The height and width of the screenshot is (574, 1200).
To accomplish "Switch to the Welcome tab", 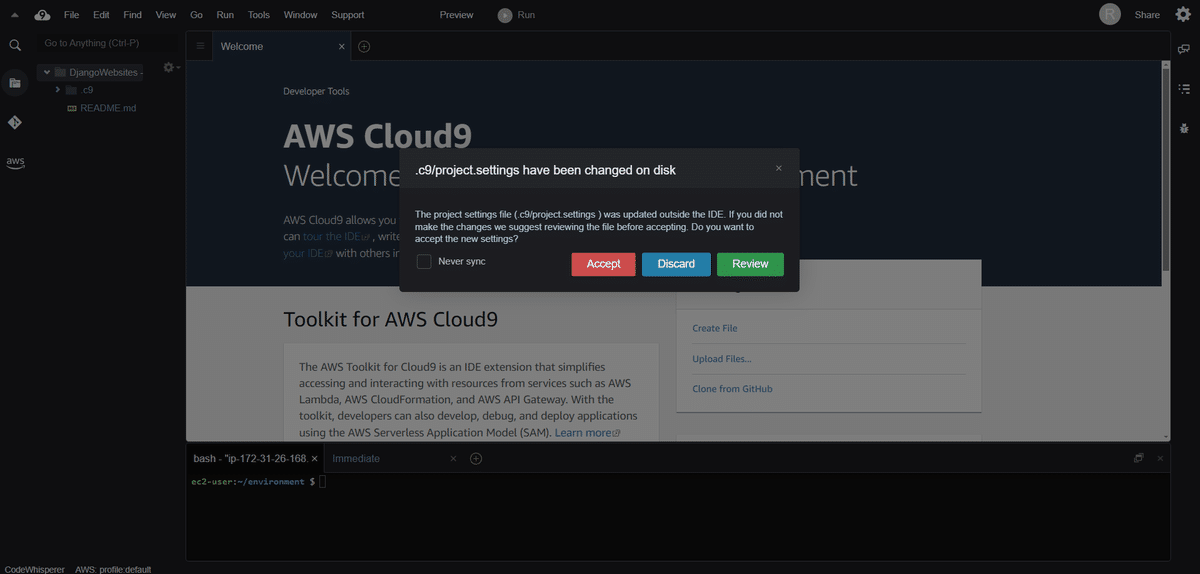I will point(242,46).
